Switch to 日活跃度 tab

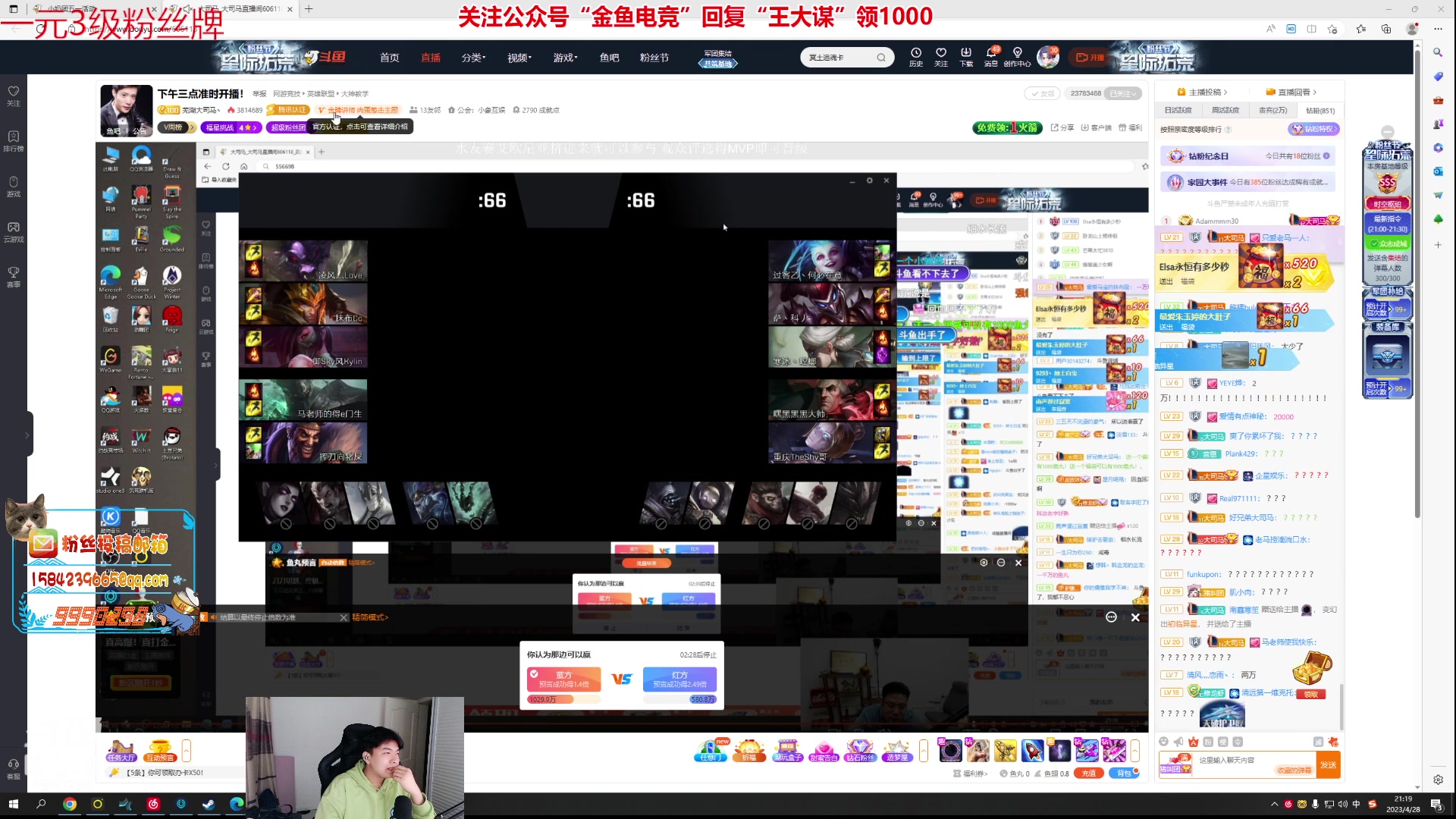[1178, 110]
